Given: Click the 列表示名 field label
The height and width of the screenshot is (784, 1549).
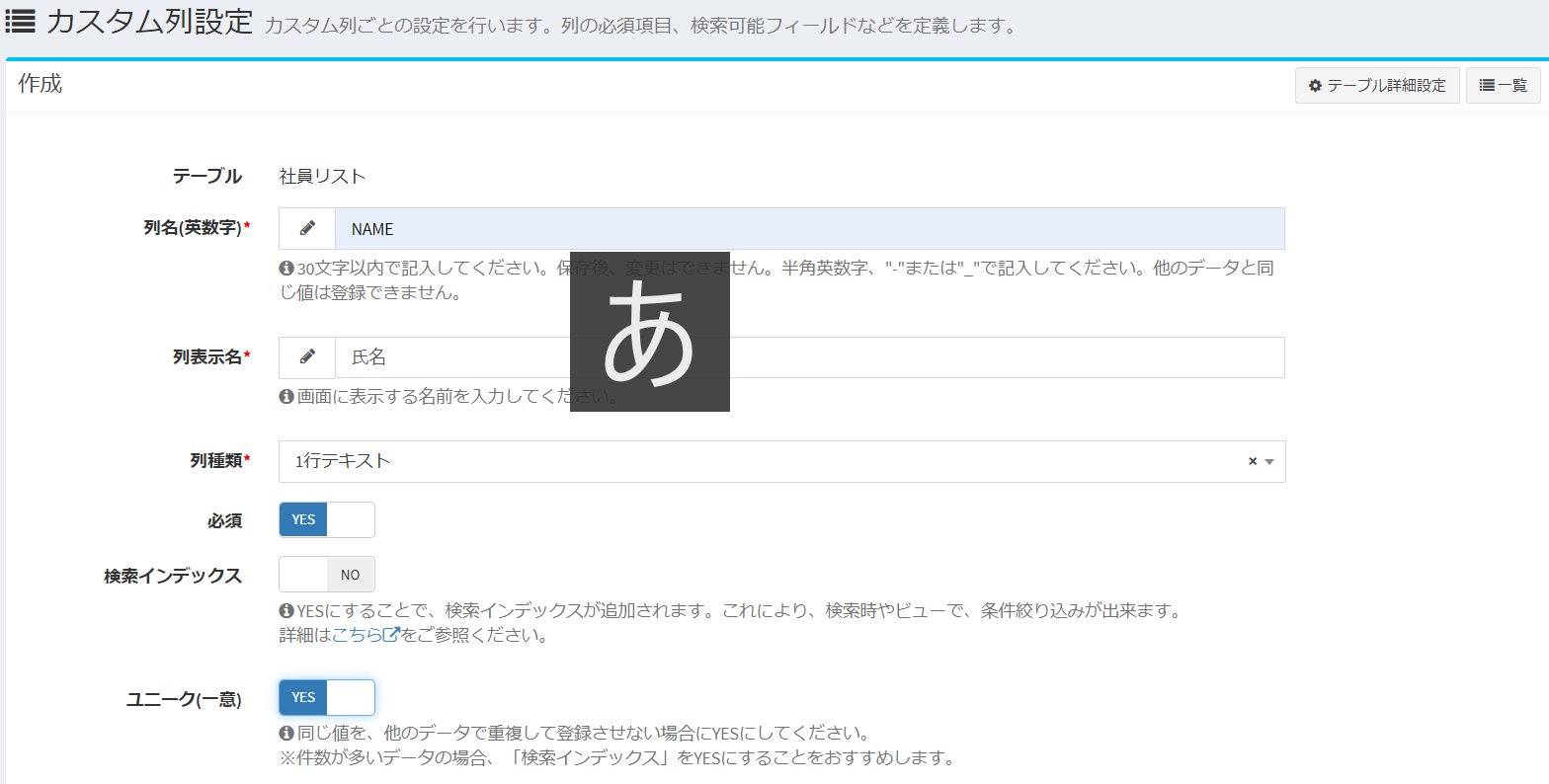Looking at the screenshot, I should (x=211, y=357).
